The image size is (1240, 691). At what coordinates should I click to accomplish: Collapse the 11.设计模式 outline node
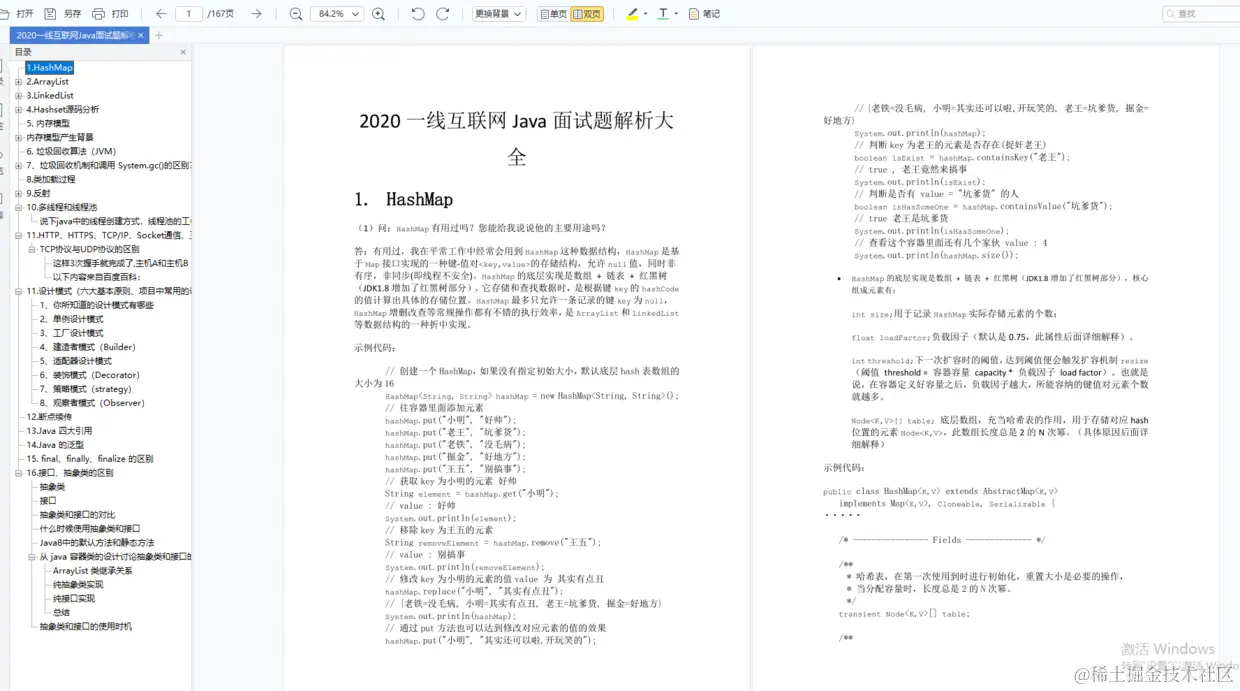tap(18, 292)
